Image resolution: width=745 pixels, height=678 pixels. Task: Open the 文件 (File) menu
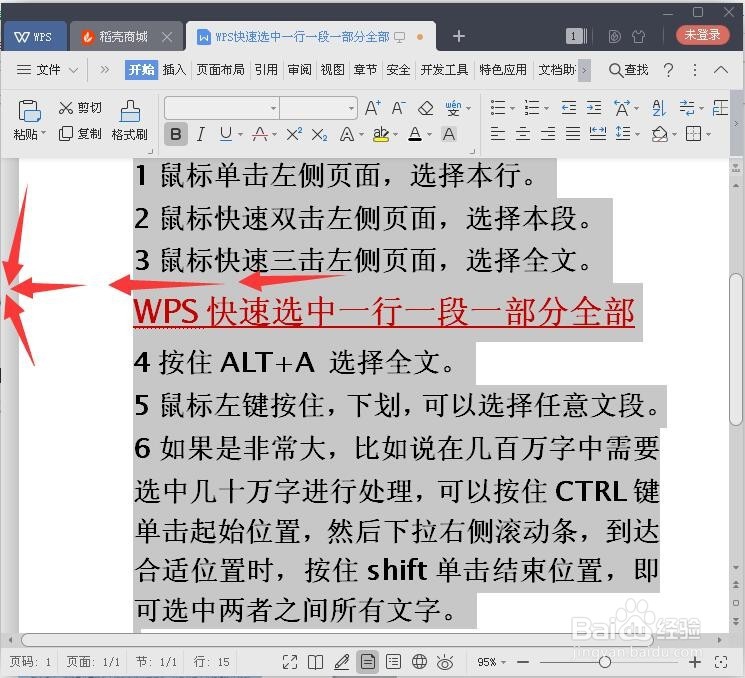coord(47,70)
